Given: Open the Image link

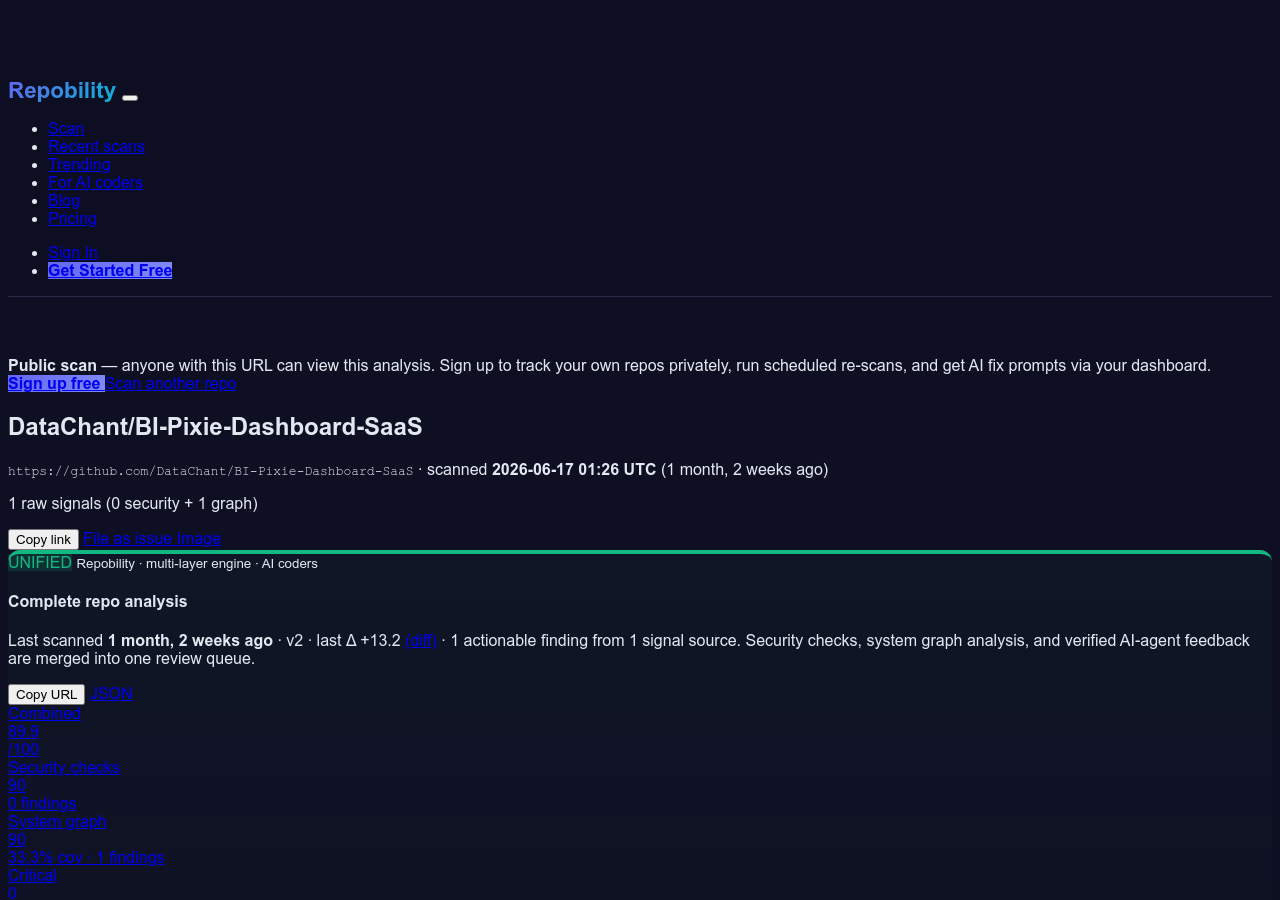Looking at the screenshot, I should pos(199,538).
